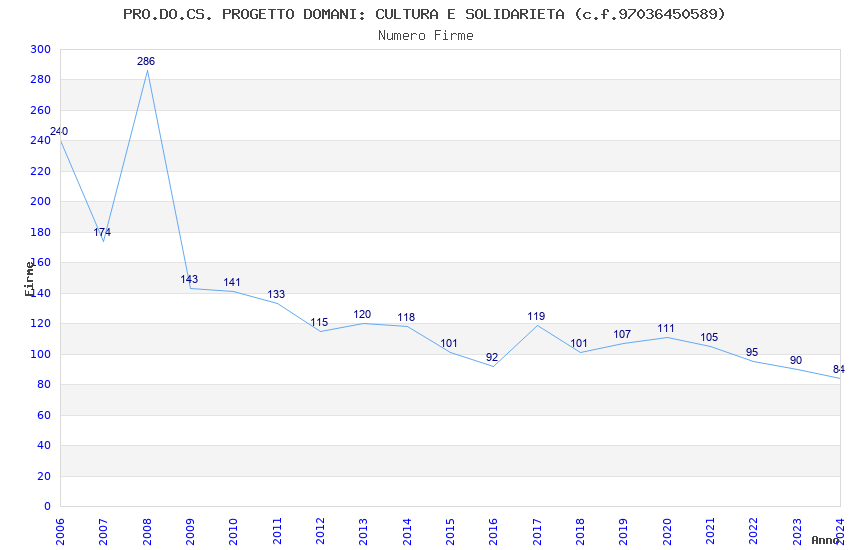
Task: Click the data label 107 for 2019
Action: [x=622, y=334]
